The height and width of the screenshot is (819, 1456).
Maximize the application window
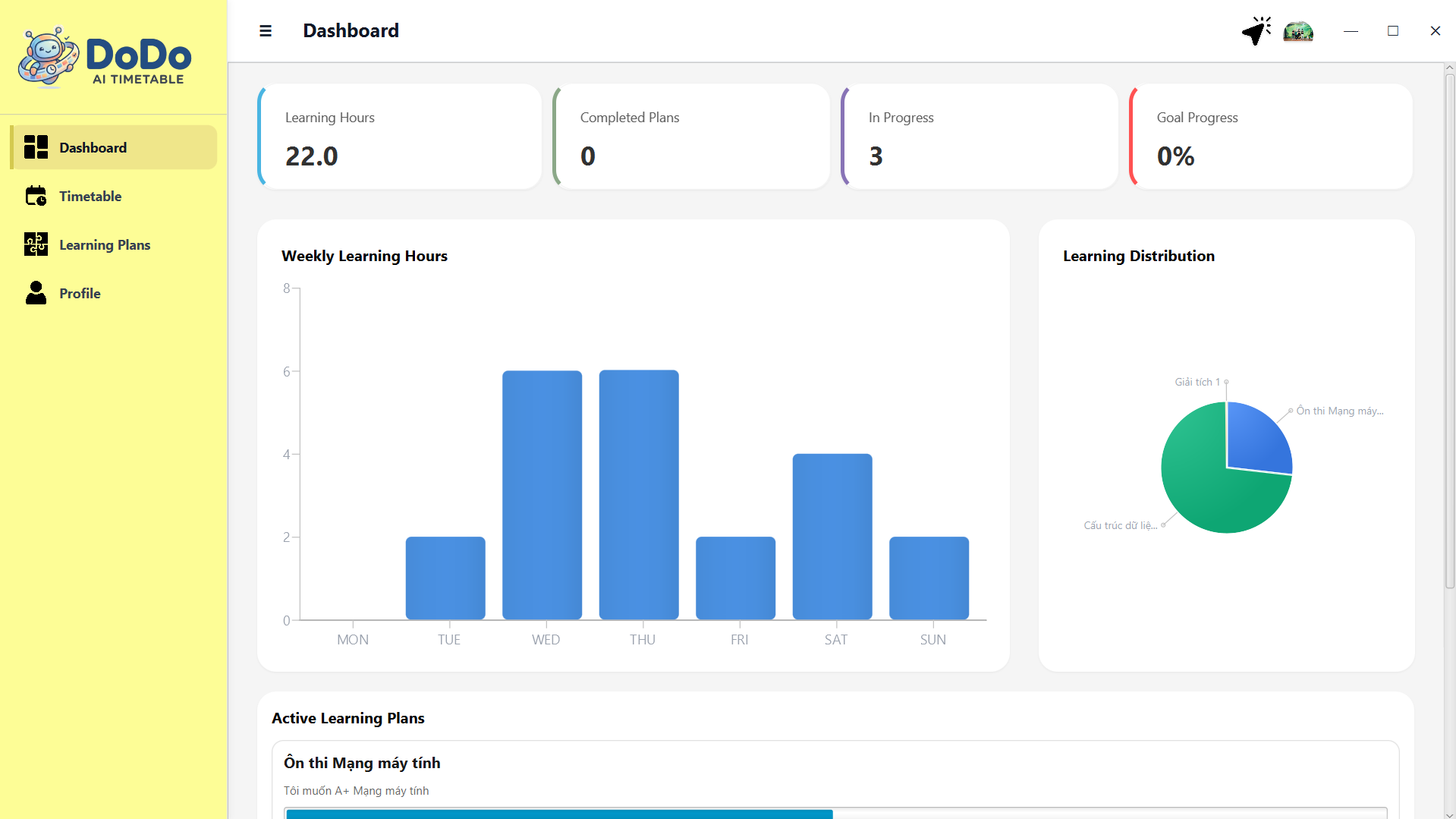tap(1393, 31)
